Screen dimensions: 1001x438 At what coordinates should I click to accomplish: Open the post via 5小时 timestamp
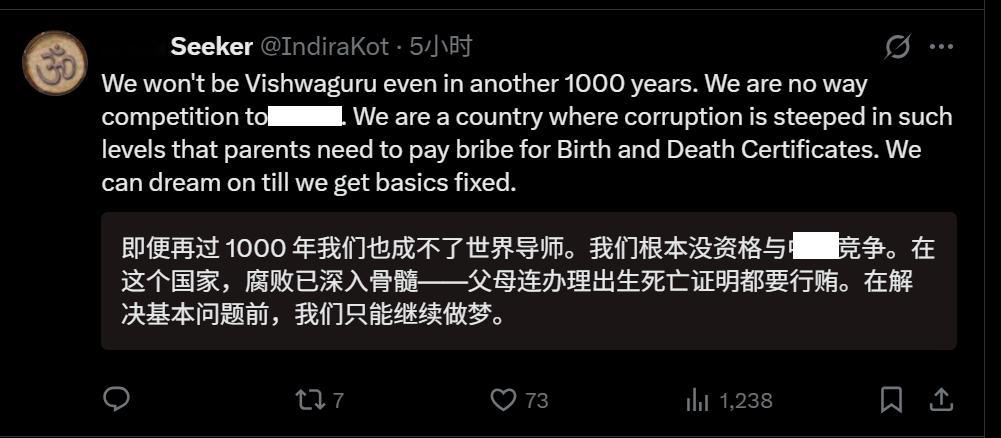click(440, 47)
